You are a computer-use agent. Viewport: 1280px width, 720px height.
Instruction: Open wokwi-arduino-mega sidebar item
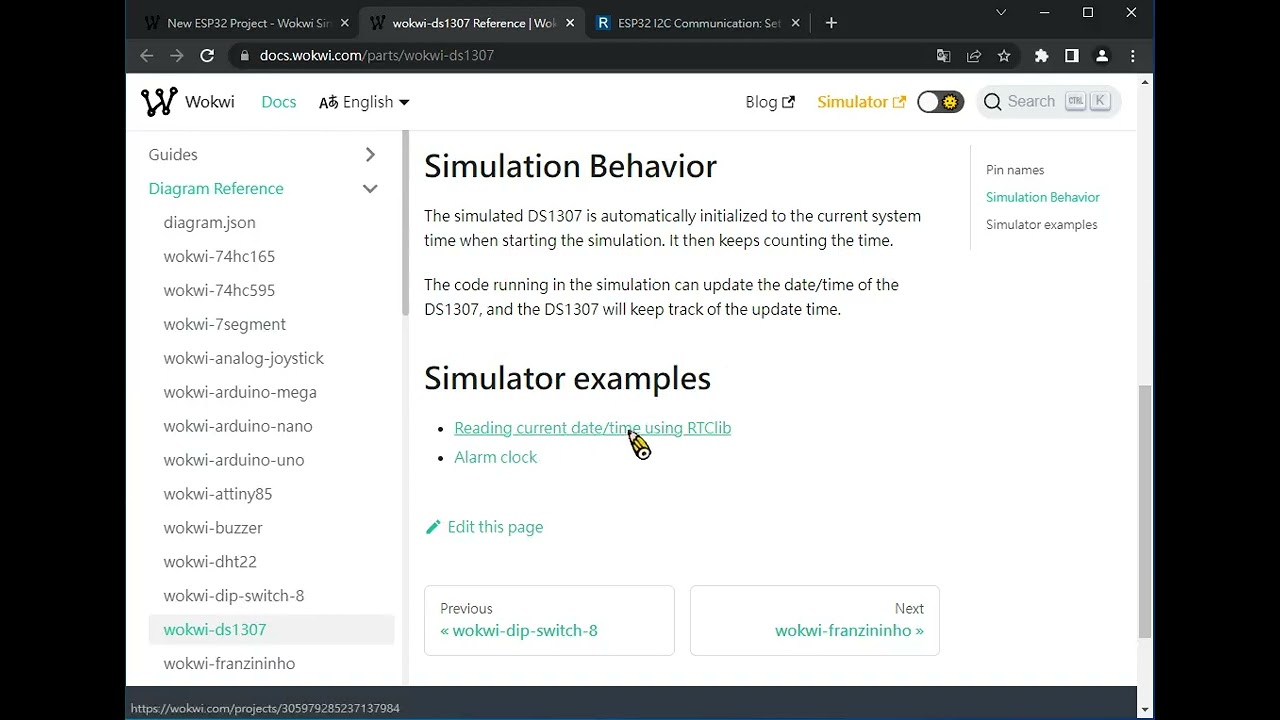coord(271,393)
